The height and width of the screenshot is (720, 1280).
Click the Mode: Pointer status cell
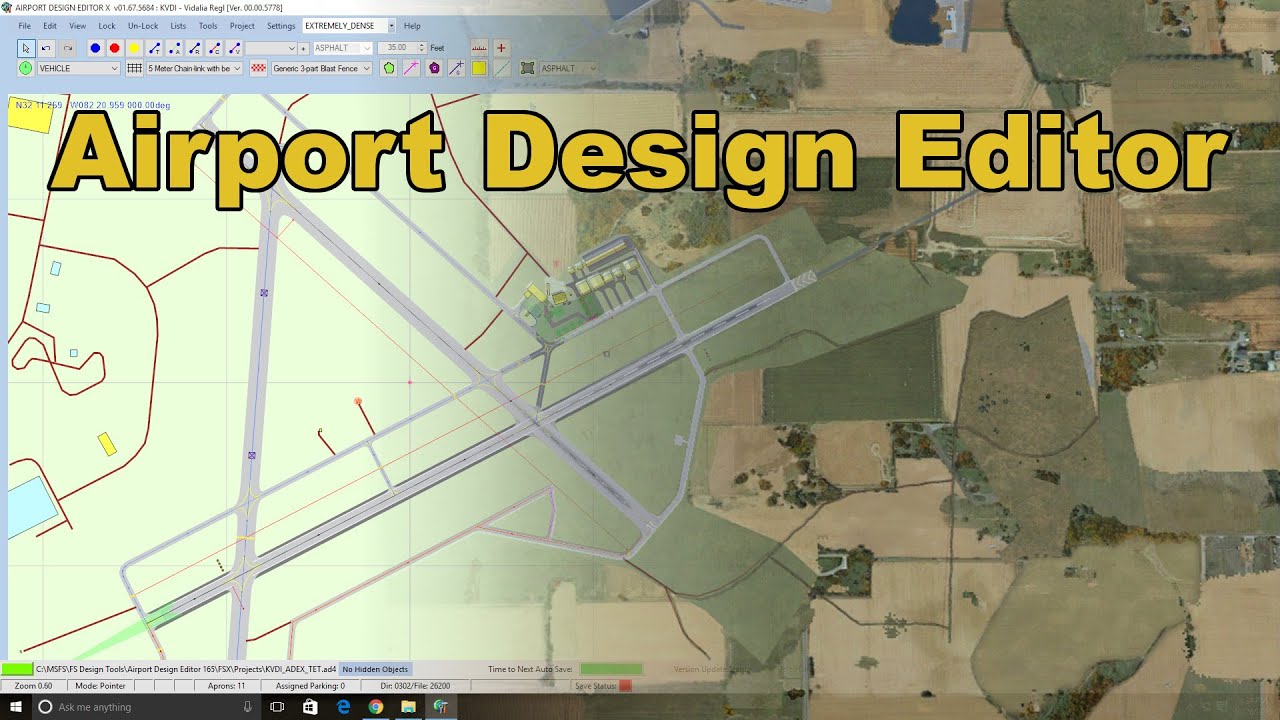tap(100, 686)
